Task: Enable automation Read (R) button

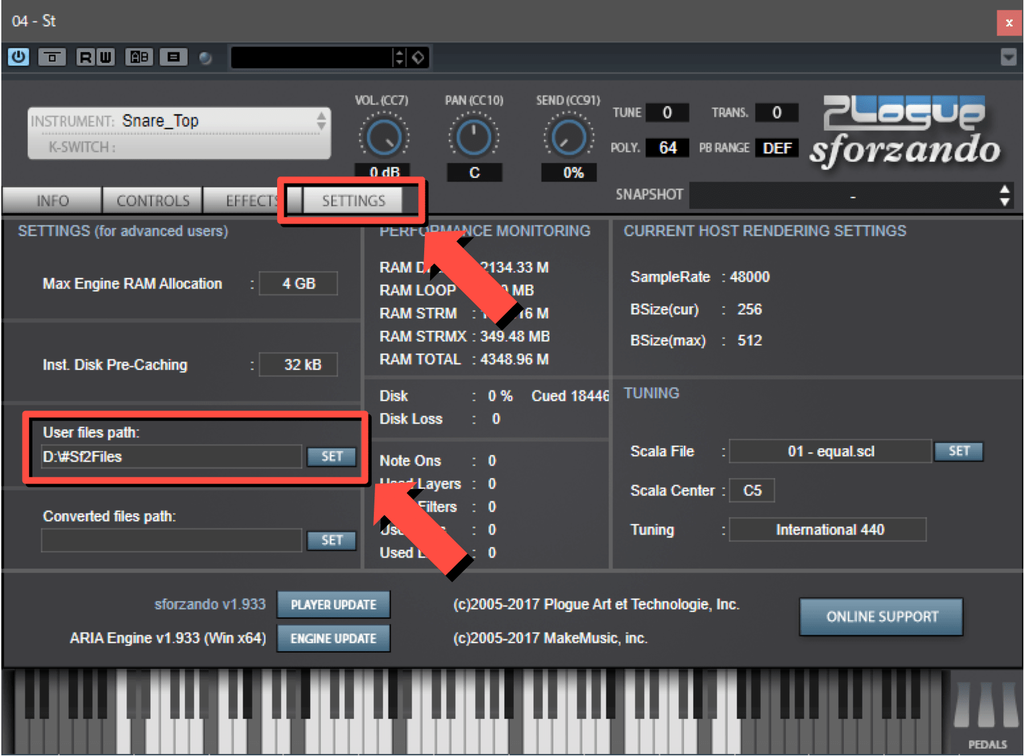Action: (x=86, y=57)
